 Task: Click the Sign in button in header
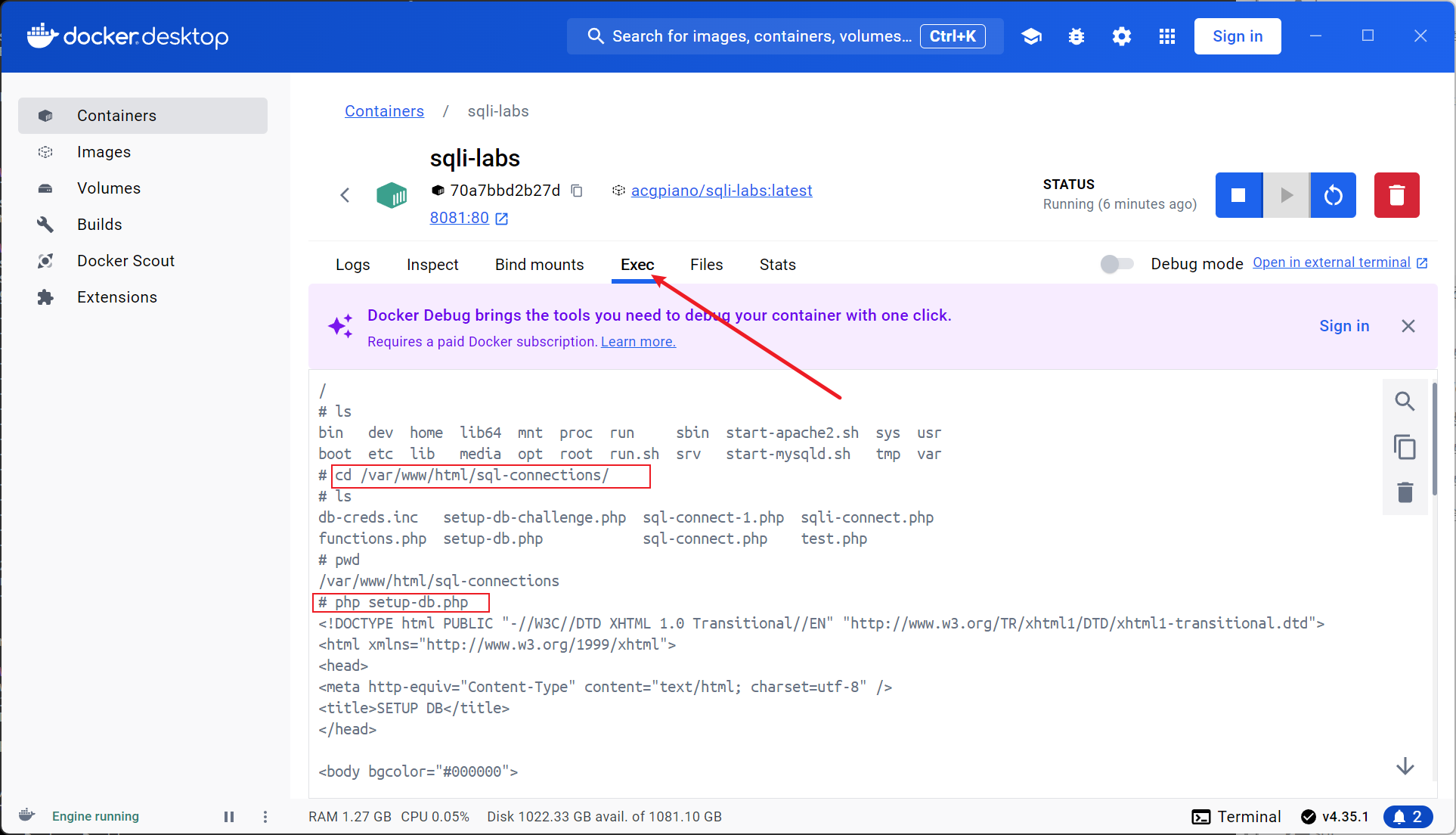1238,36
